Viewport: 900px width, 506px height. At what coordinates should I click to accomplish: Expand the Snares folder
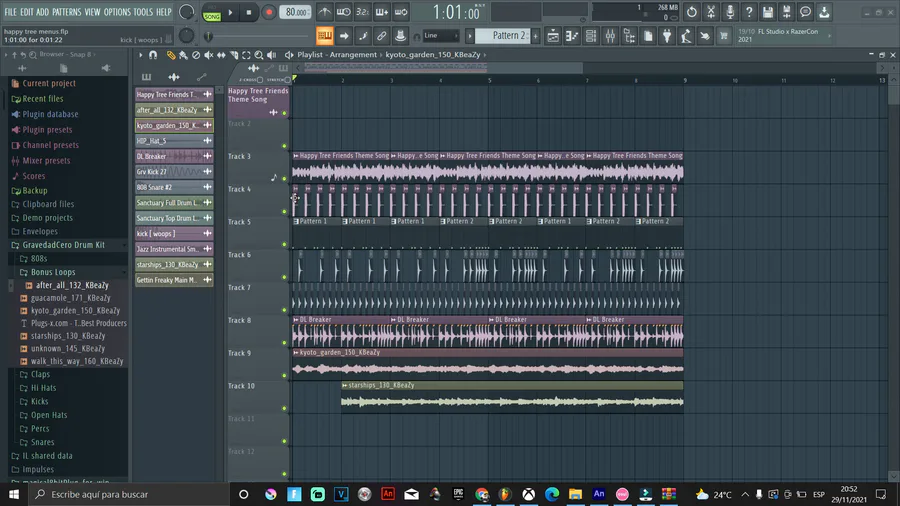pyautogui.click(x=42, y=442)
